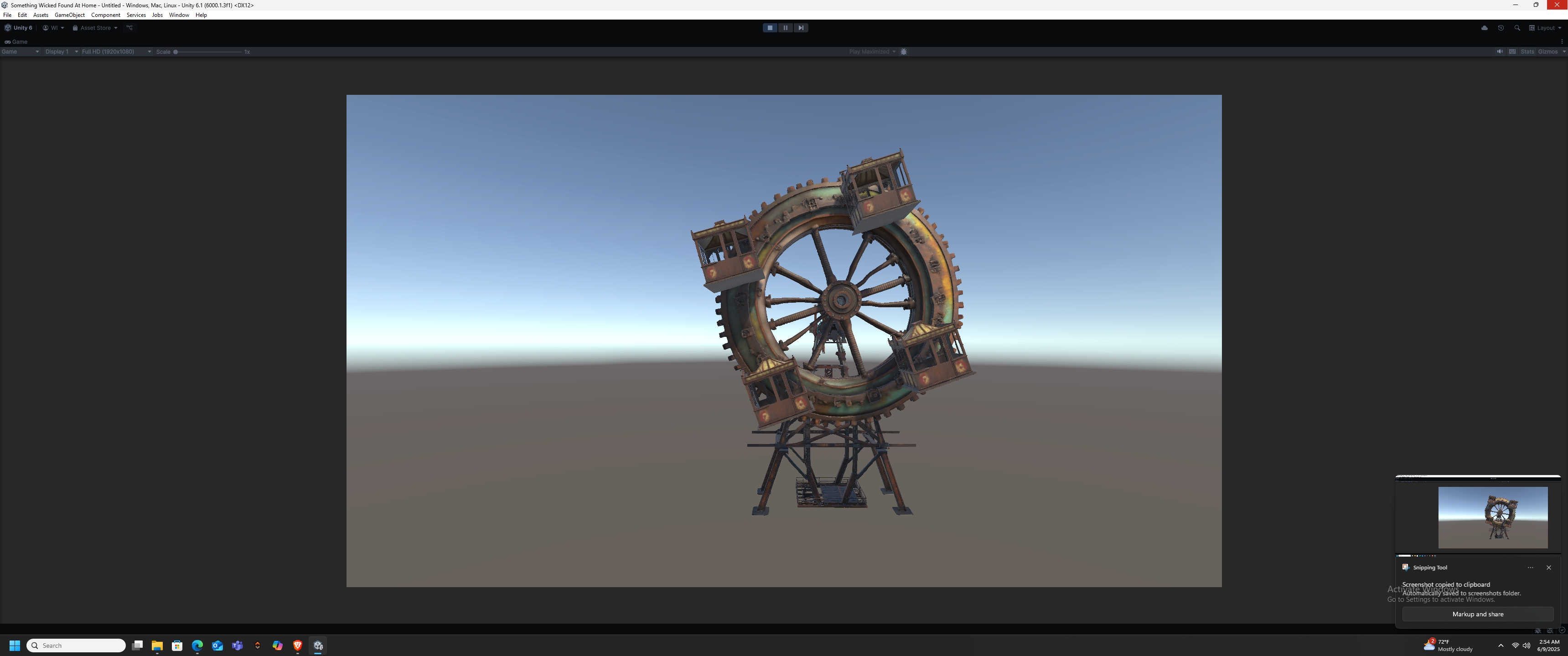Open the WI account dropdown
Image resolution: width=1568 pixels, height=656 pixels.
(x=53, y=28)
